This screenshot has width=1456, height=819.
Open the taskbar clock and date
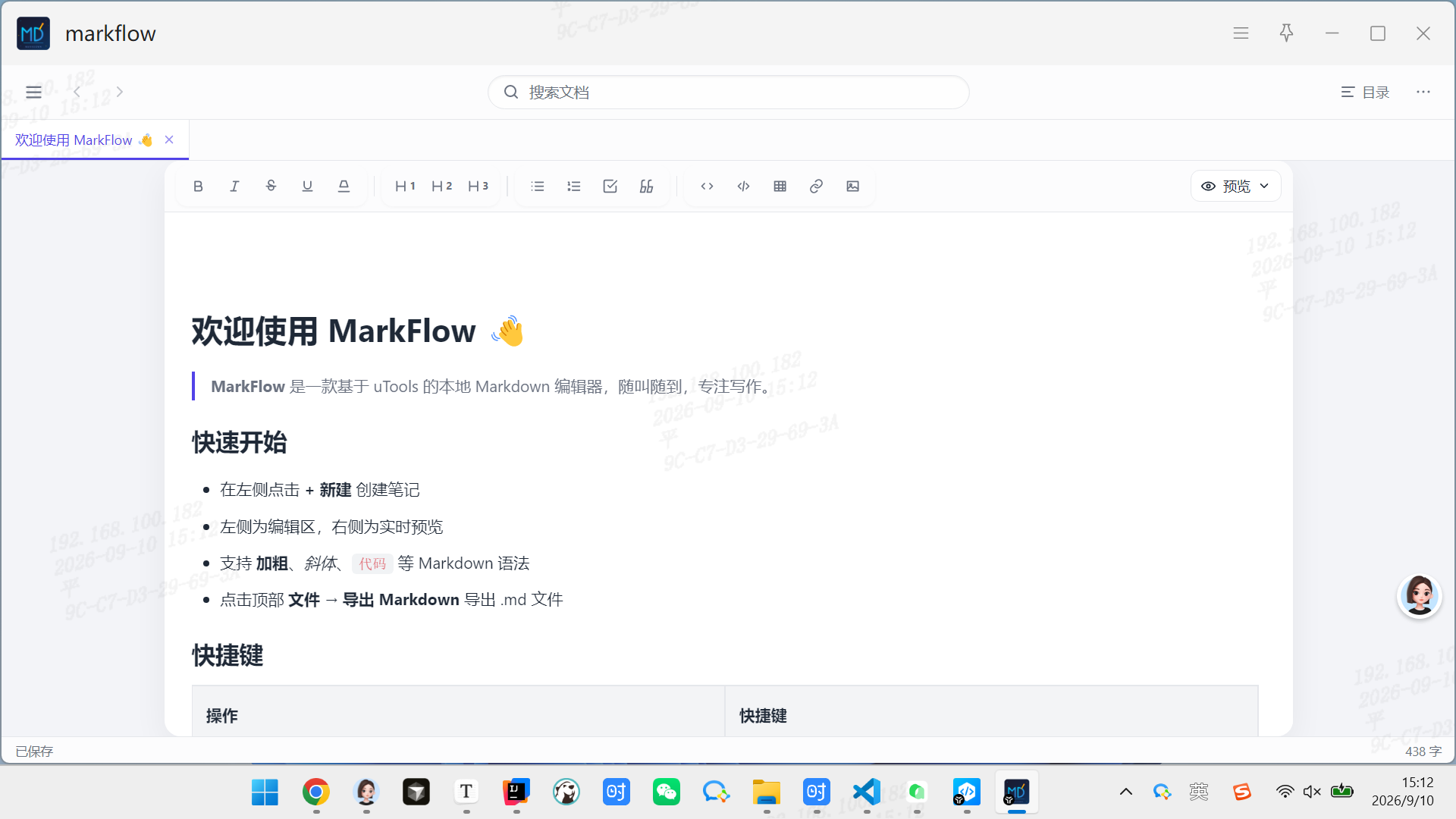click(1403, 792)
